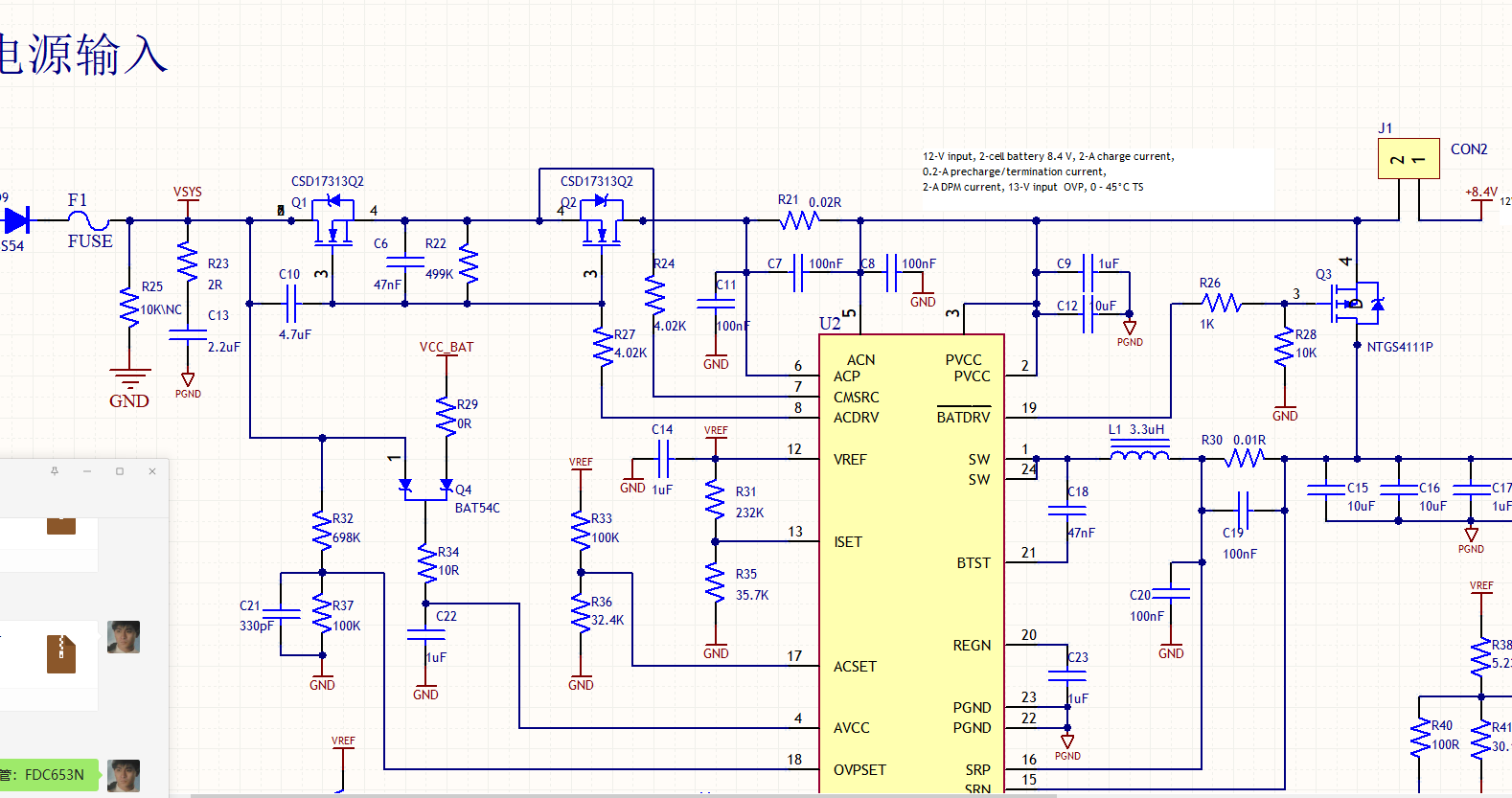Select capacitor C9 1uF symbol
The width and height of the screenshot is (1512, 798).
click(1088, 272)
